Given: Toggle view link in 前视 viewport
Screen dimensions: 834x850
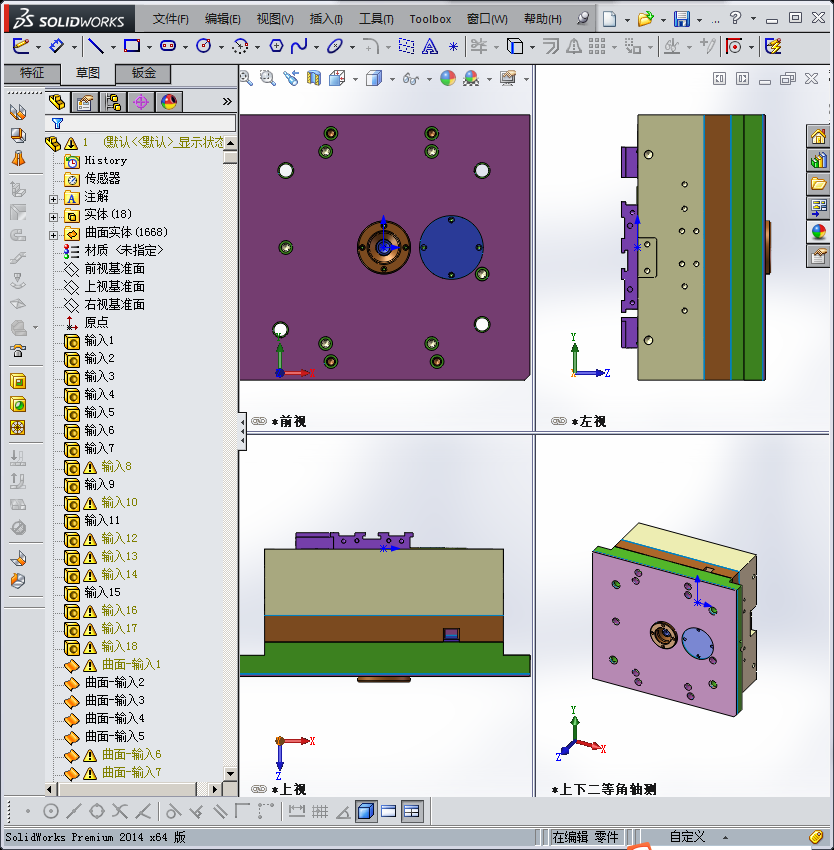Looking at the screenshot, I should pos(259,421).
